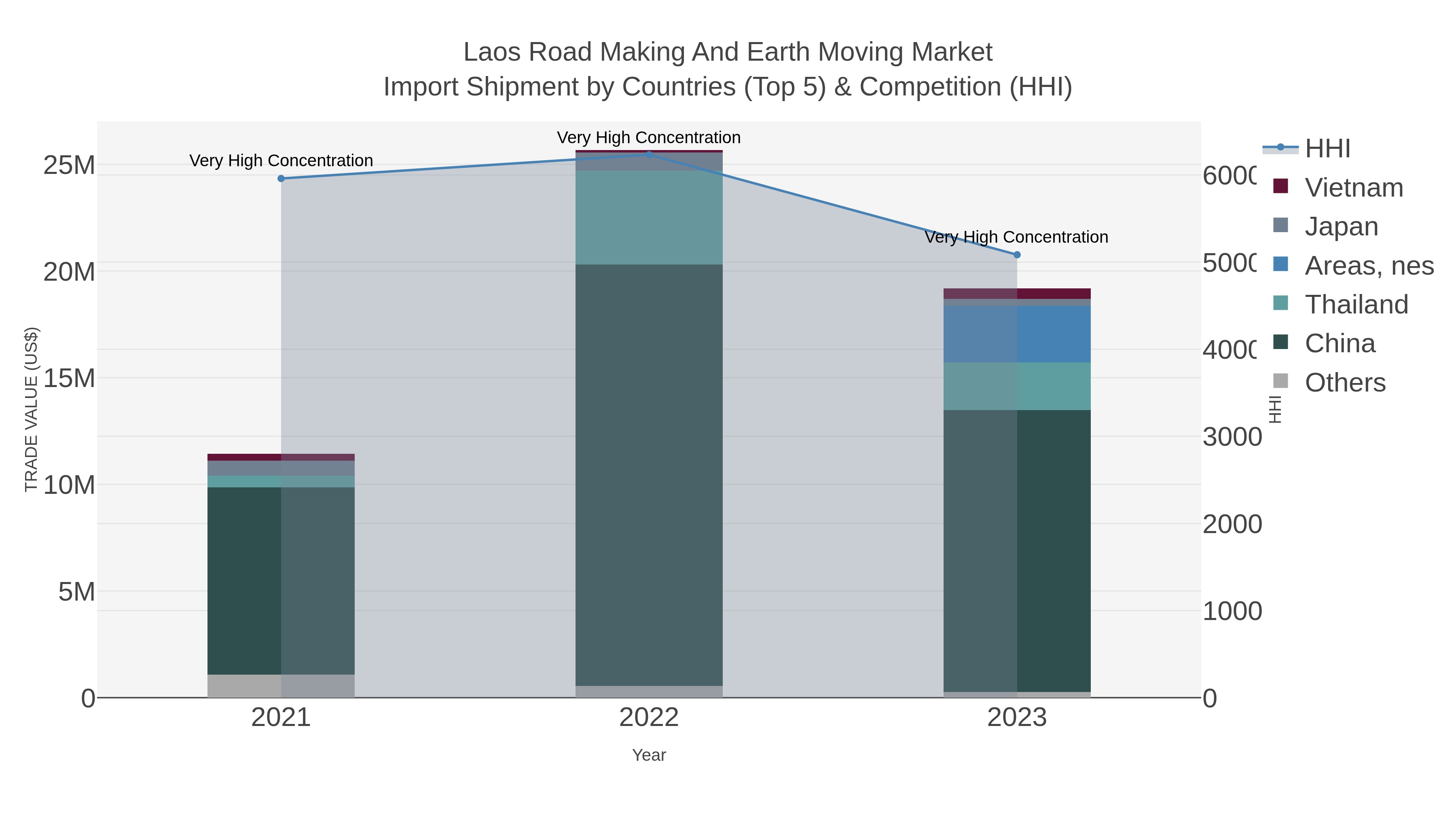Click the 1000 HHI axis tick label
This screenshot has width=1456, height=819.
coord(1232,611)
